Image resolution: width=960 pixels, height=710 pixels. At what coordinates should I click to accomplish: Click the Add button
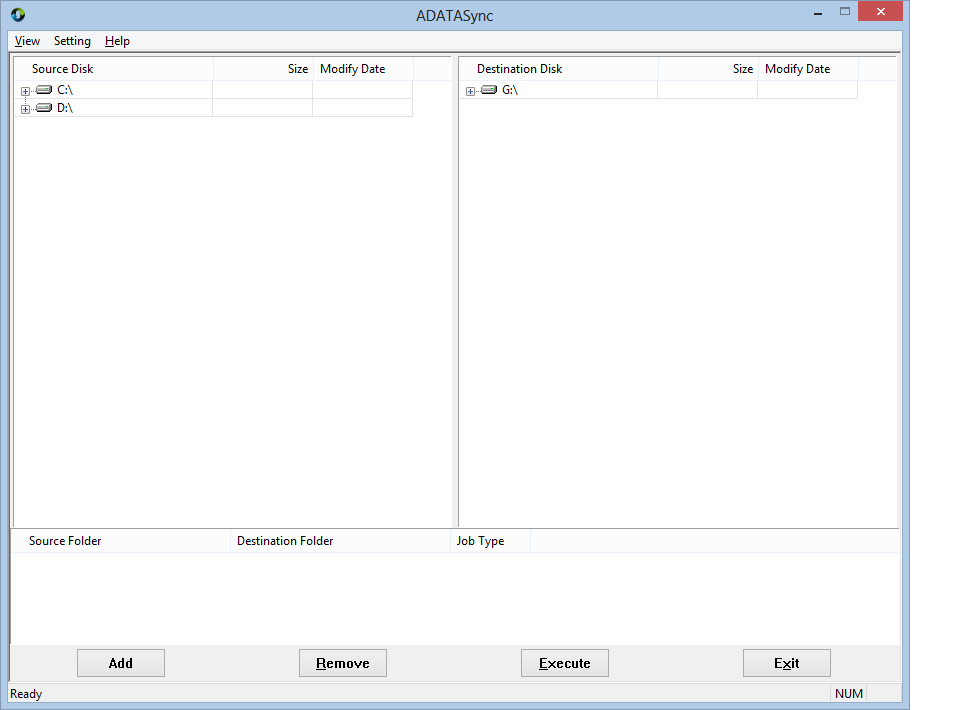pos(121,663)
